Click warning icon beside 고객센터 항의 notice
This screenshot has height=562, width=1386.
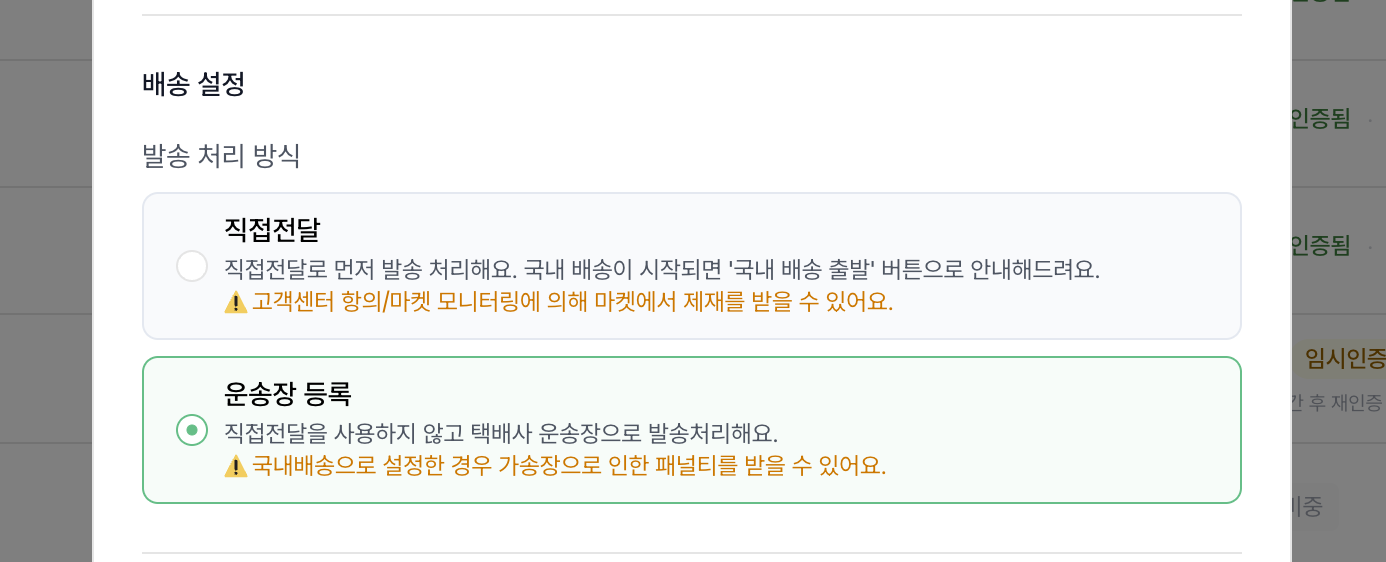(236, 302)
